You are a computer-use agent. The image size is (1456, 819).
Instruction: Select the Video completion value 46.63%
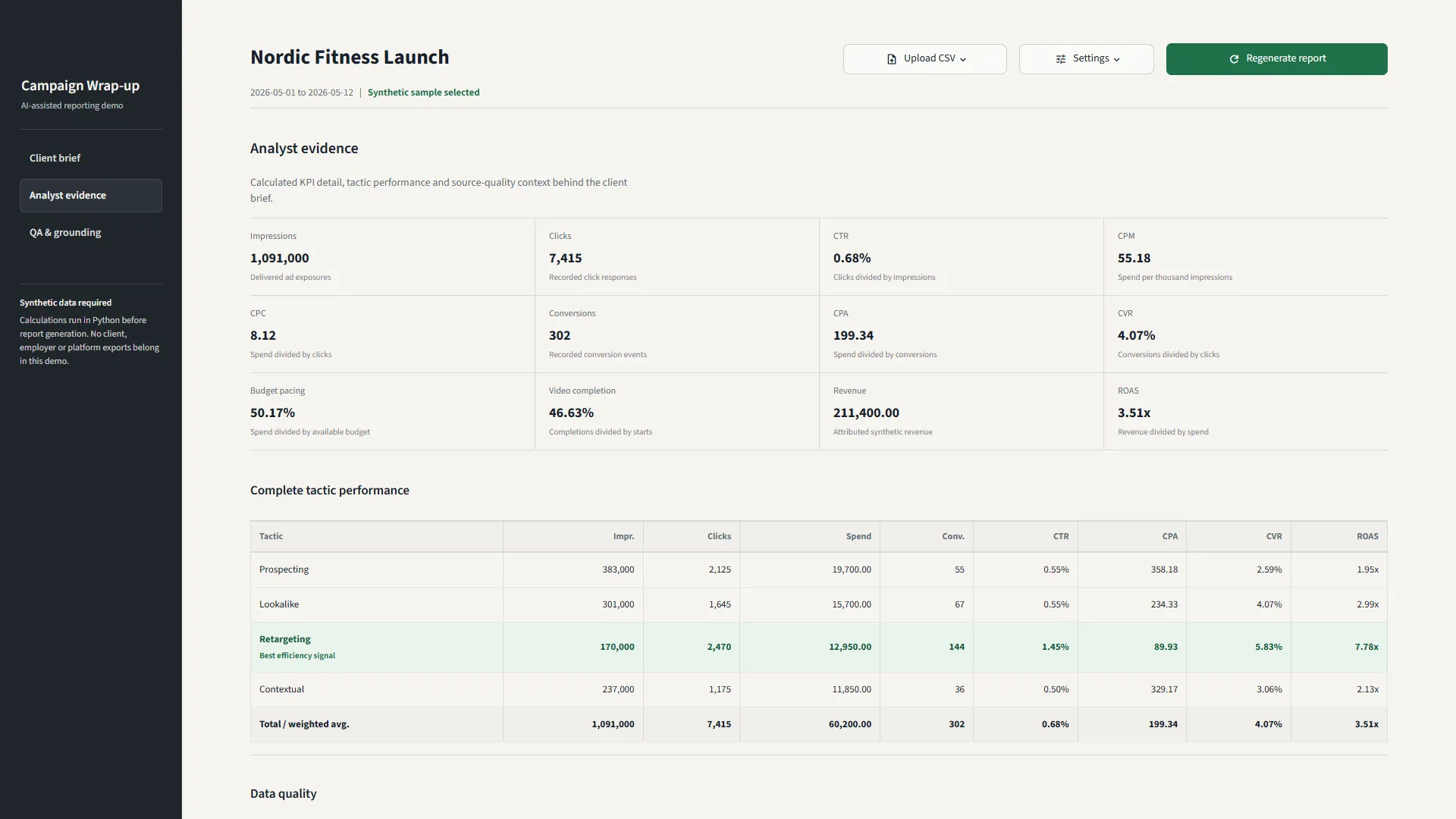[x=571, y=413]
